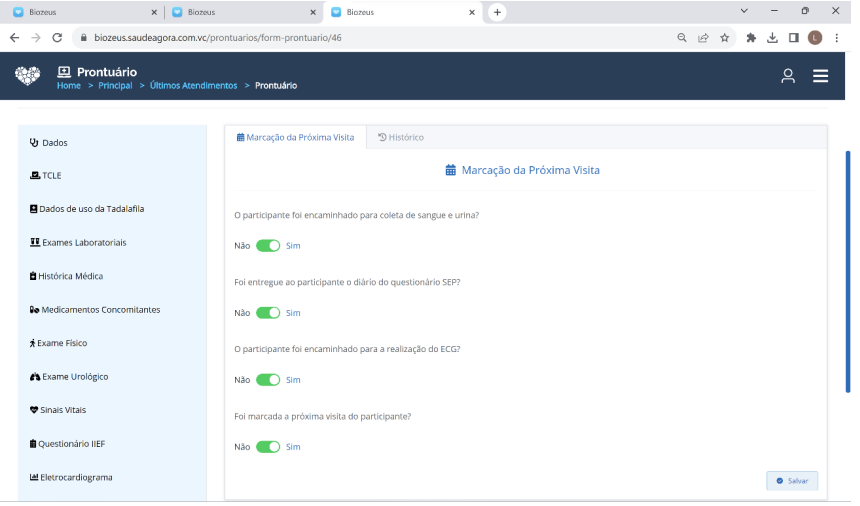860x506 pixels.
Task: Open the user profile icon
Action: [788, 76]
